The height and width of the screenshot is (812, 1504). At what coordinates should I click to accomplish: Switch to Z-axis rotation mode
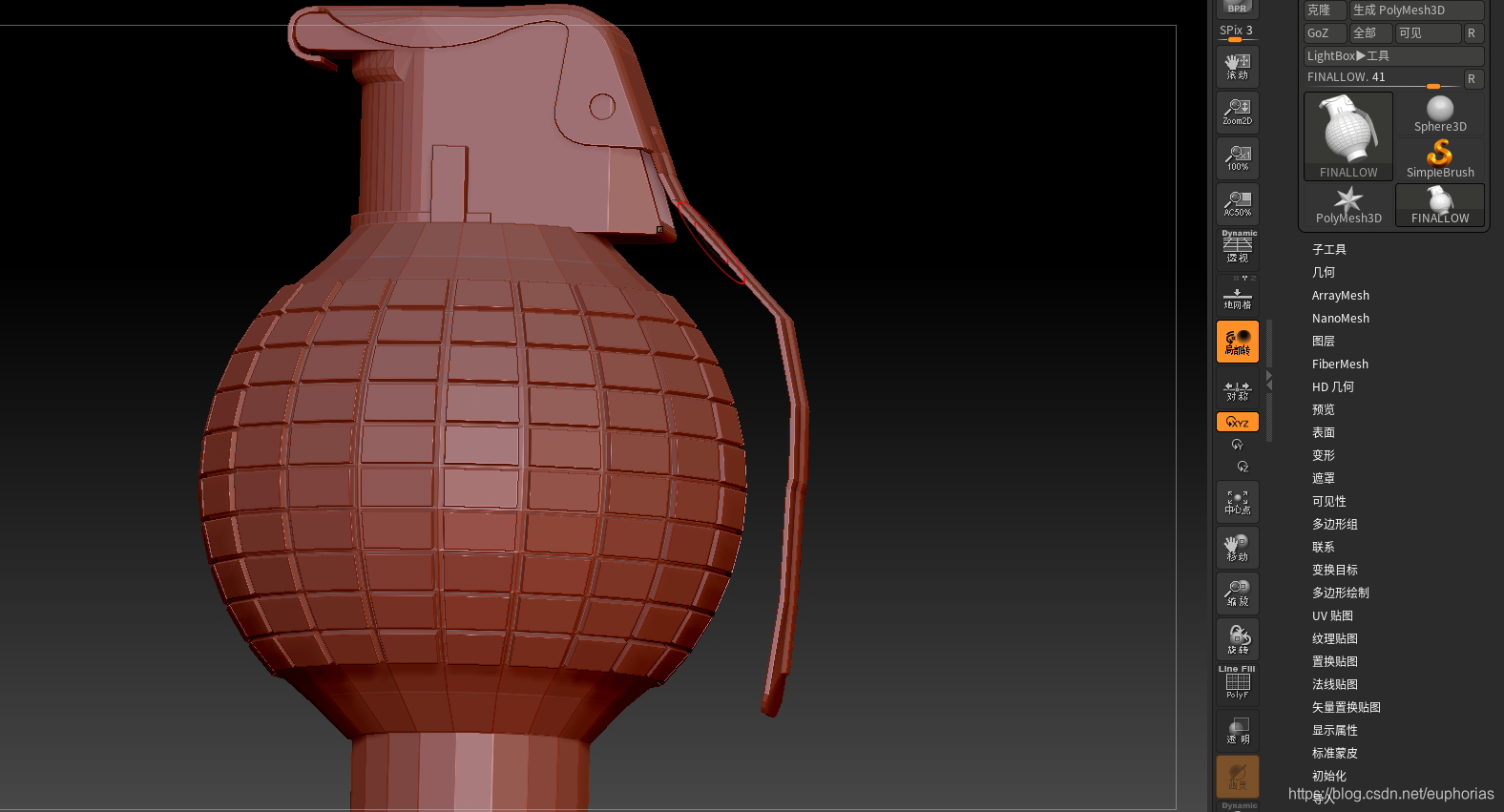(x=1243, y=467)
